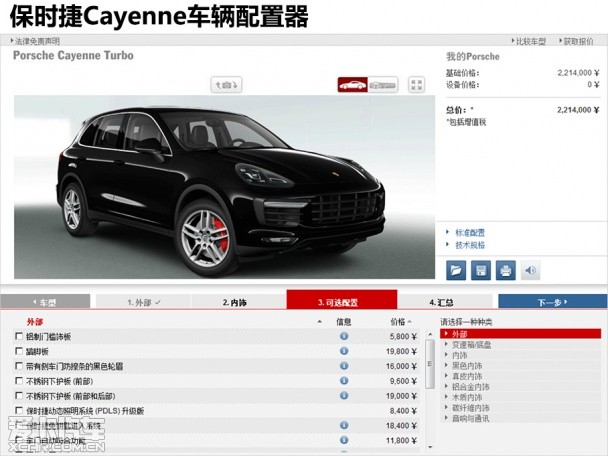Open the 比较车型 link
608x456 pixels.
tap(529, 41)
